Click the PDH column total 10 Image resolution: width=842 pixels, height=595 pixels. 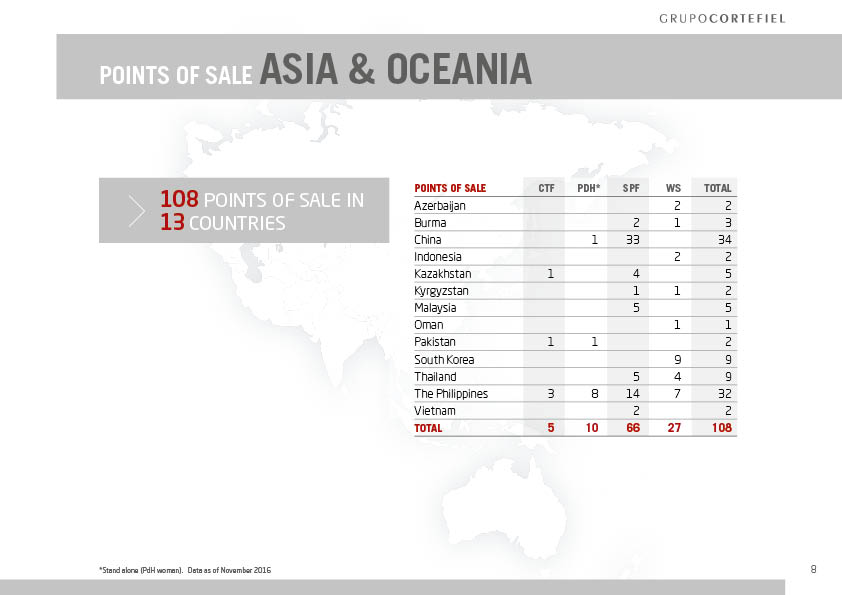coord(592,428)
